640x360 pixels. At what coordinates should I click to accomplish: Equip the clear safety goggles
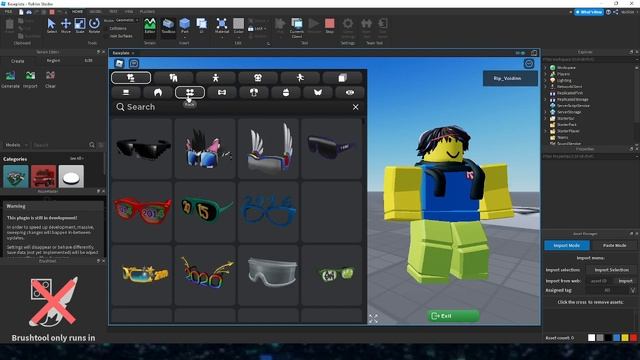pos(268,275)
